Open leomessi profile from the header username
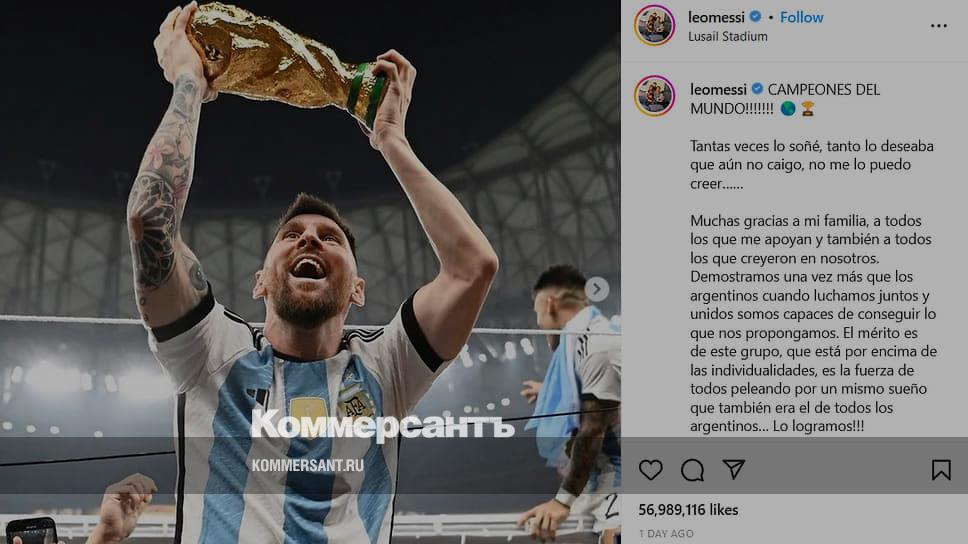The height and width of the screenshot is (544, 968). tap(716, 17)
